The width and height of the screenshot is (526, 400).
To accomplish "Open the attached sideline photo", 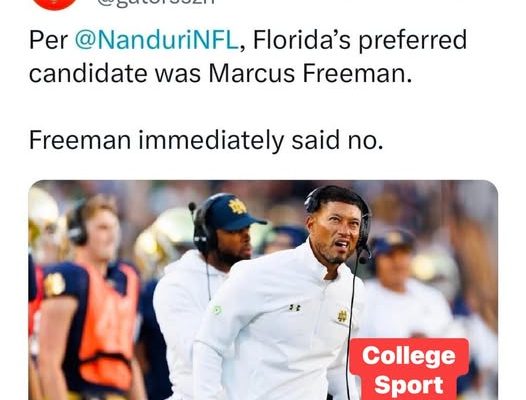I will click(263, 290).
